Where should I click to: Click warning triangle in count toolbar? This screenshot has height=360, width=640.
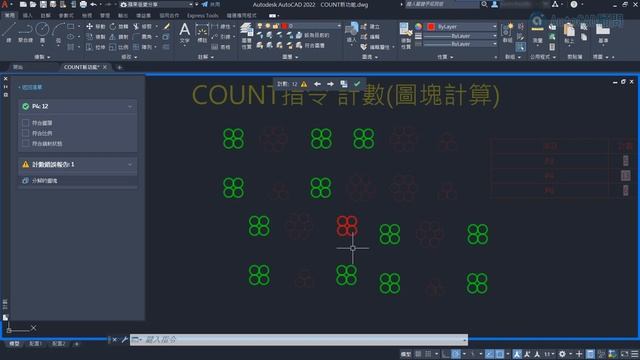(304, 84)
